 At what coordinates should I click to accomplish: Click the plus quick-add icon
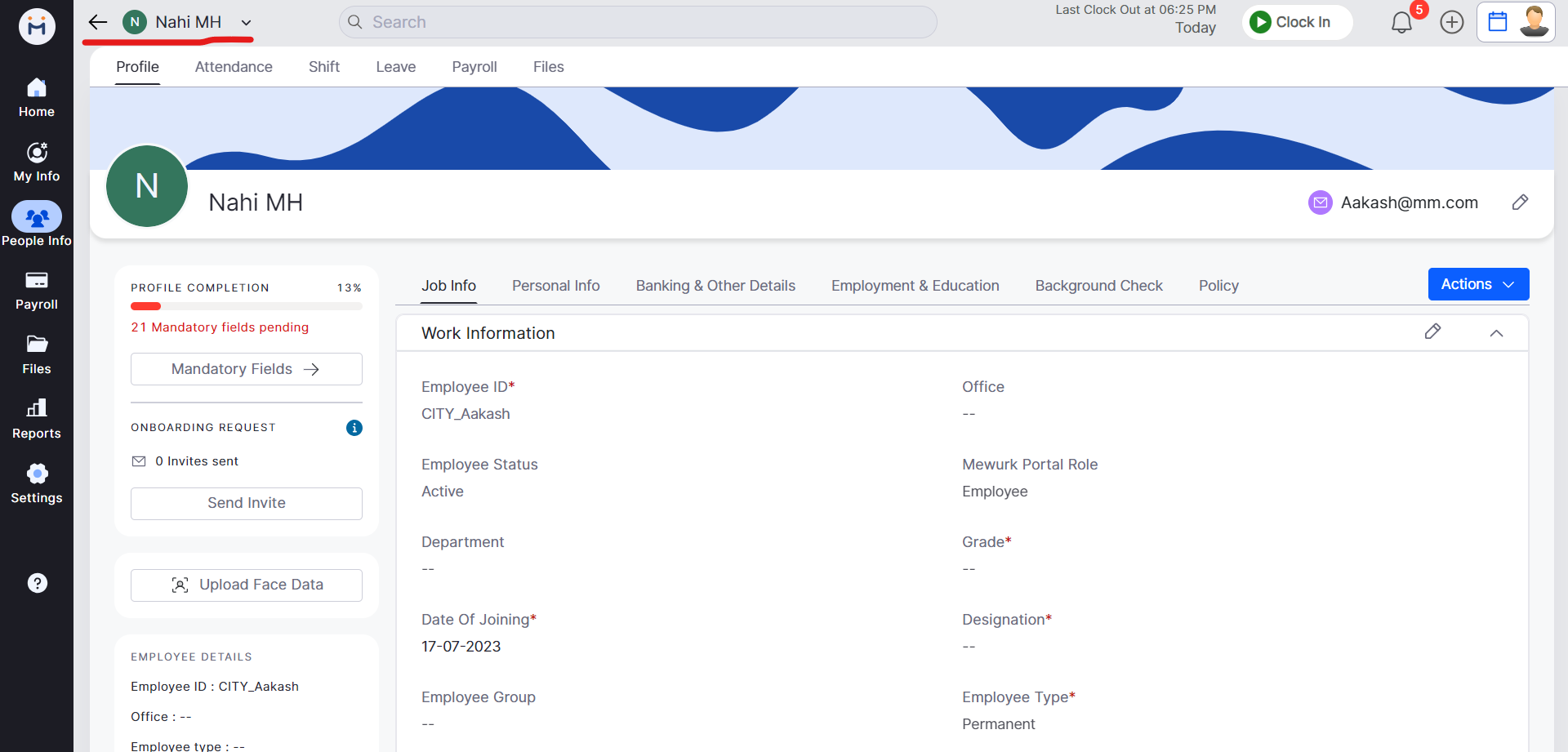(x=1451, y=23)
